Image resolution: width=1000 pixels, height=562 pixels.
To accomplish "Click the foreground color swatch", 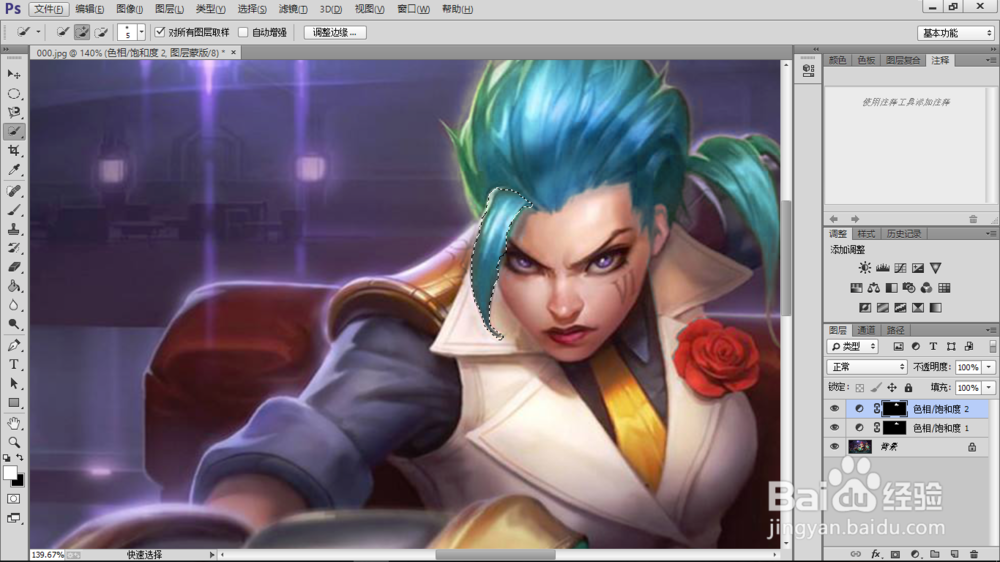I will click(x=10, y=473).
